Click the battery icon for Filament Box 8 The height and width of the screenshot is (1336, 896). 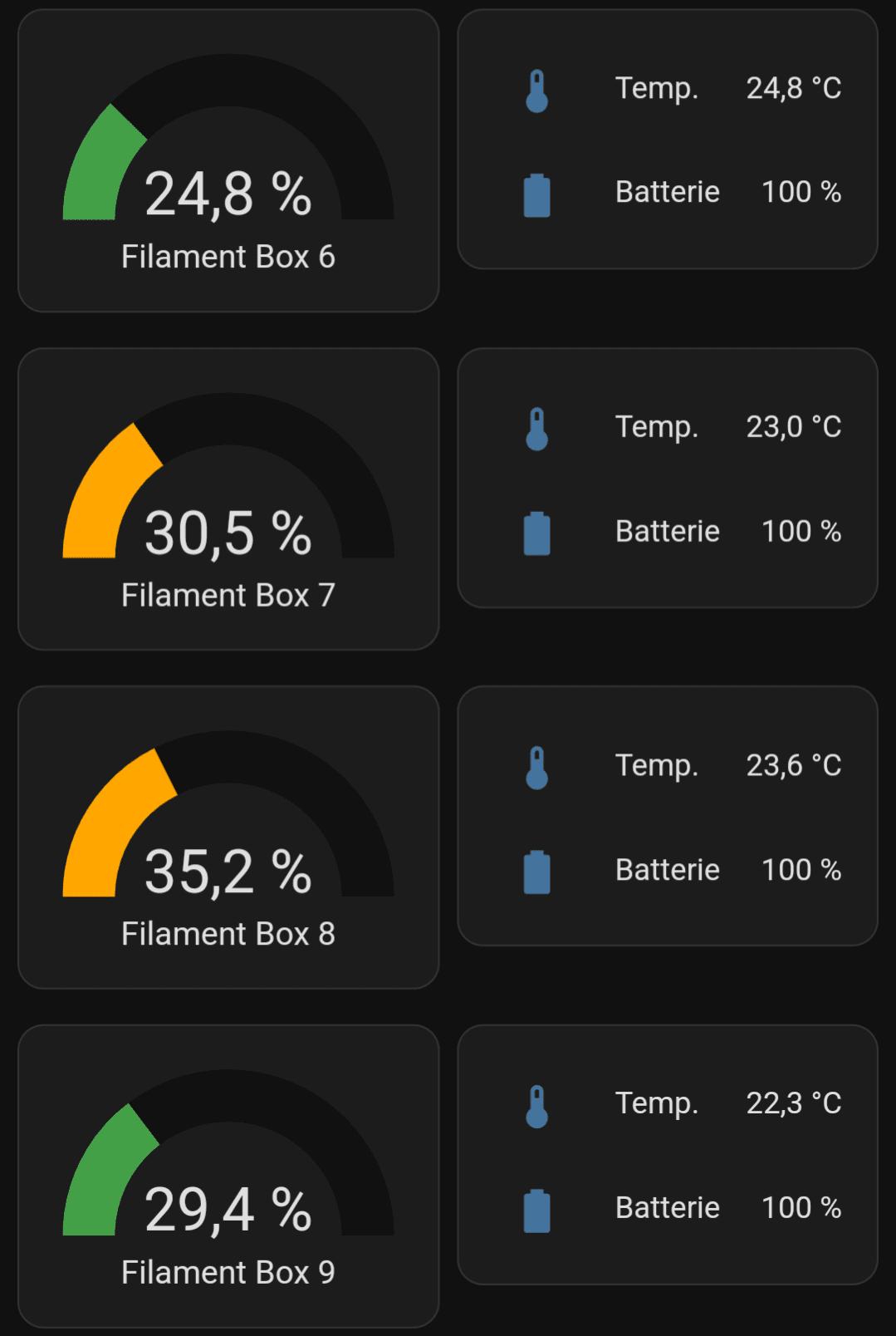point(537,872)
